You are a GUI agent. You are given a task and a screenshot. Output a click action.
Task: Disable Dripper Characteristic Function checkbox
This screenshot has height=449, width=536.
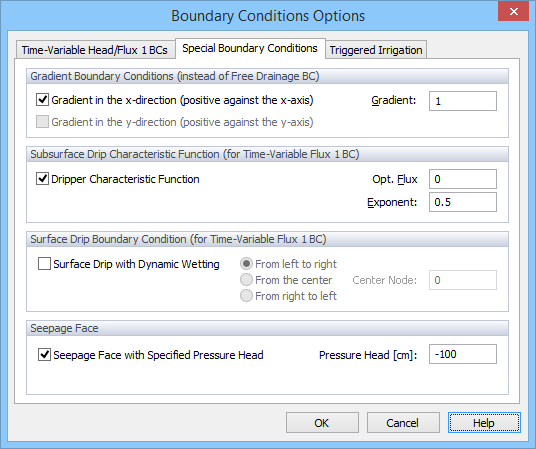(42, 179)
